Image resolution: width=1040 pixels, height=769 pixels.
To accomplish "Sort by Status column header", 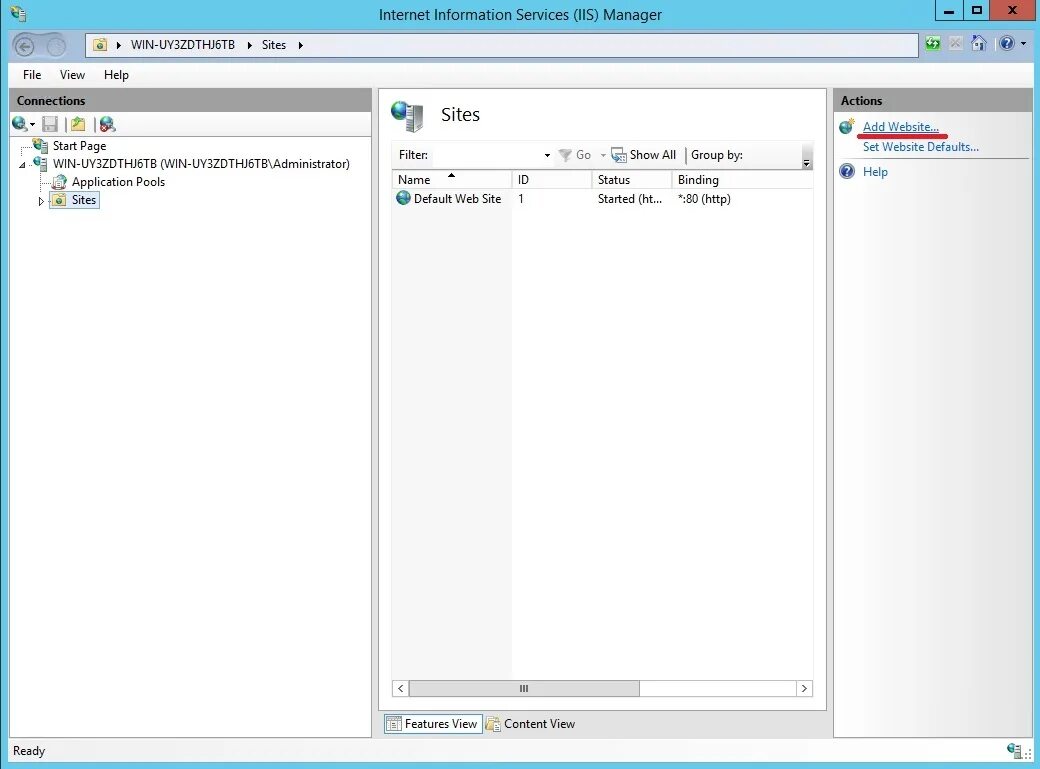I will tap(631, 180).
